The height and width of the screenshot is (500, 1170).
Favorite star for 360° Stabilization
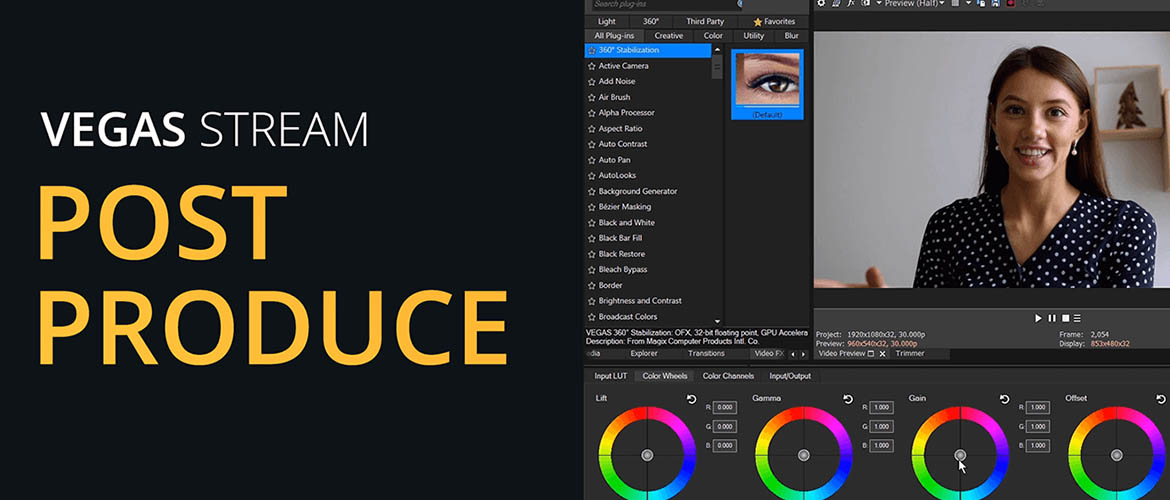pyautogui.click(x=592, y=50)
